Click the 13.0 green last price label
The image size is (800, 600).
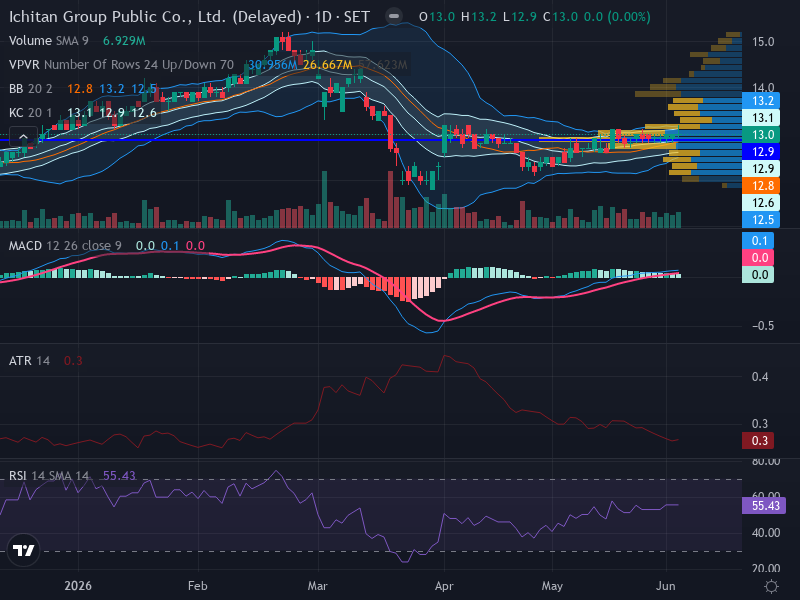click(x=761, y=135)
